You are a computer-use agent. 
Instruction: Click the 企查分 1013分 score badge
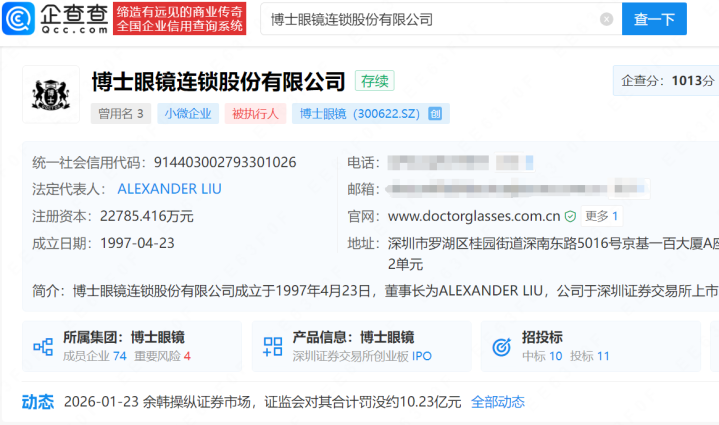pos(668,81)
